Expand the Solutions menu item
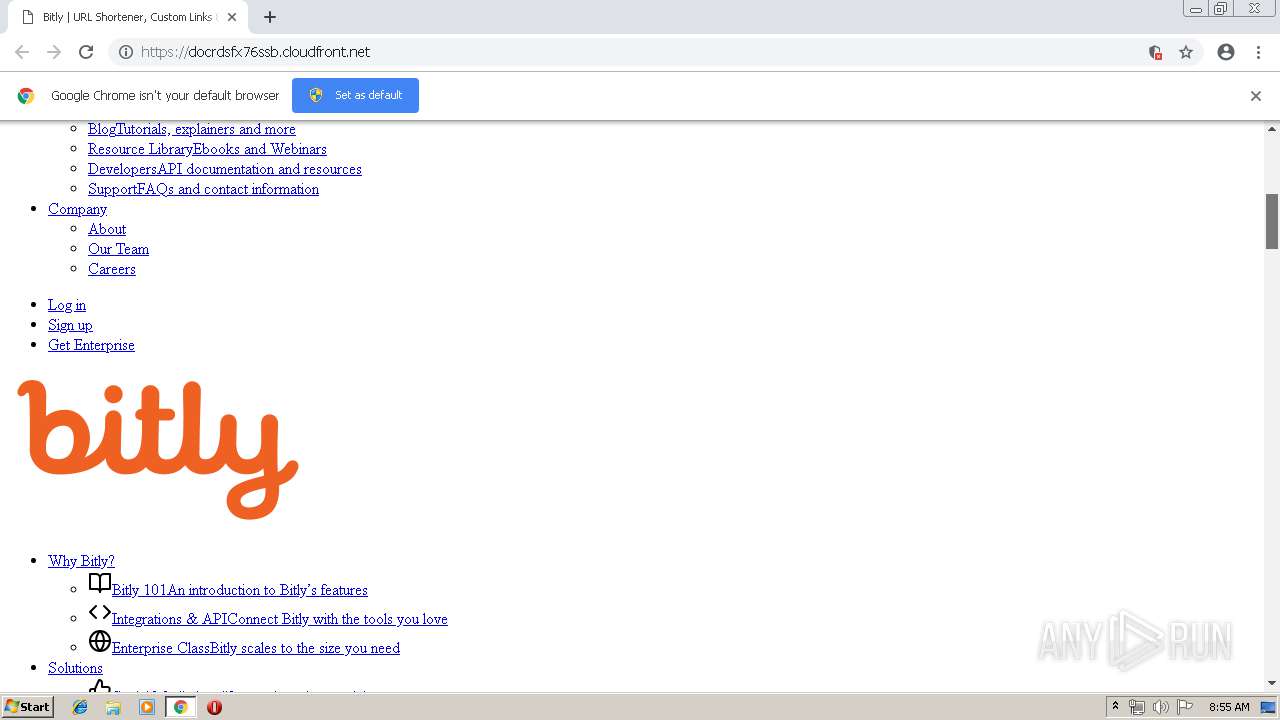 point(75,668)
